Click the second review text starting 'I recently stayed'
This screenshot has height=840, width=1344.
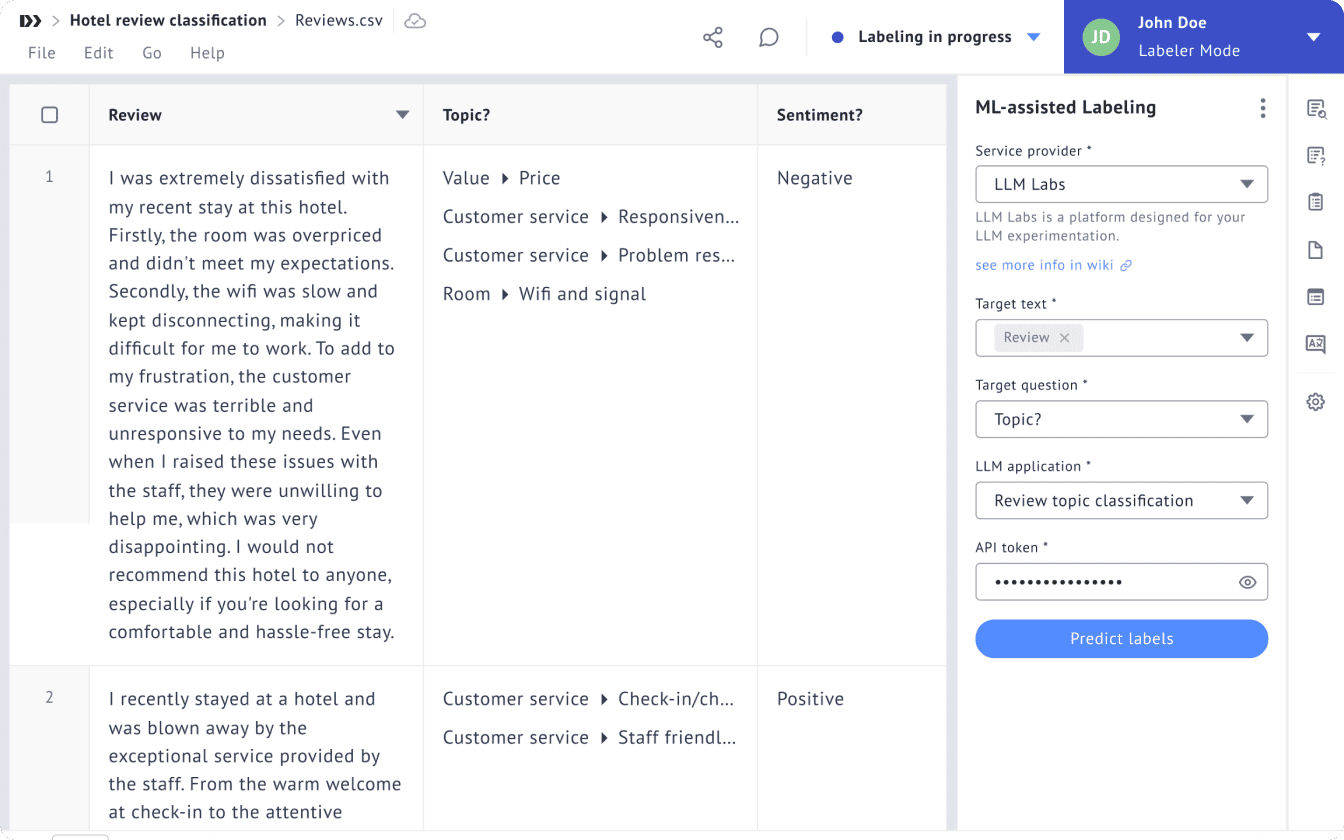click(x=255, y=756)
